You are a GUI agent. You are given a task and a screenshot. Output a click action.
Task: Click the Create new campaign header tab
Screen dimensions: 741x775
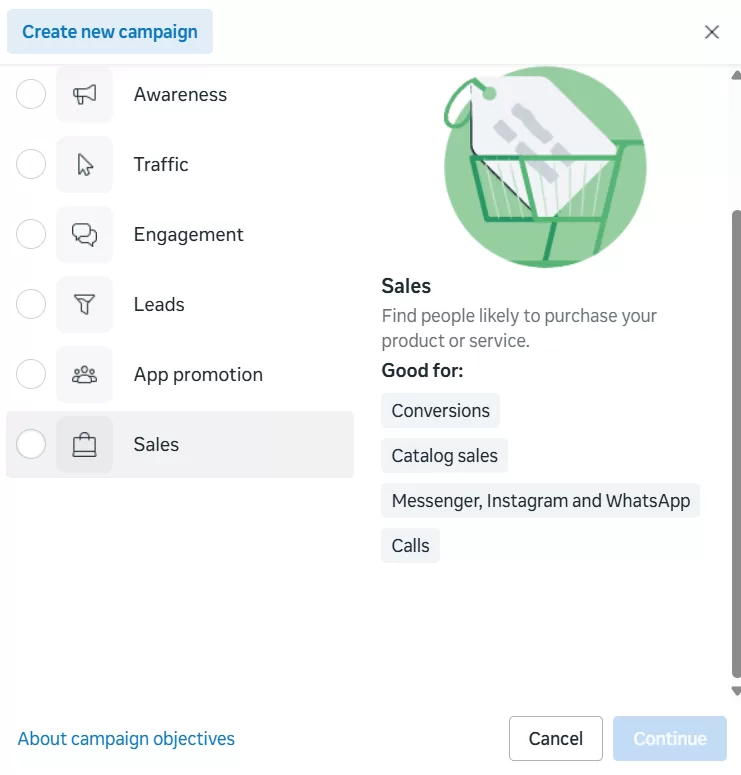pyautogui.click(x=110, y=32)
